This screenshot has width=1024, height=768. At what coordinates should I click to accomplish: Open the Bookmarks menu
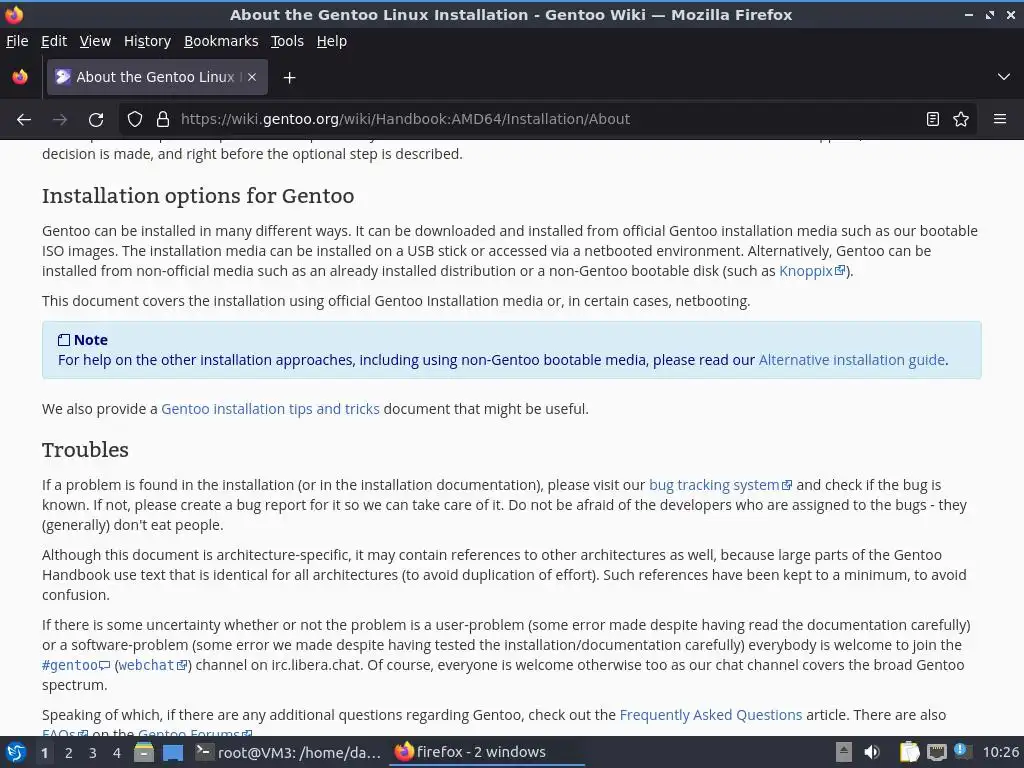(221, 41)
